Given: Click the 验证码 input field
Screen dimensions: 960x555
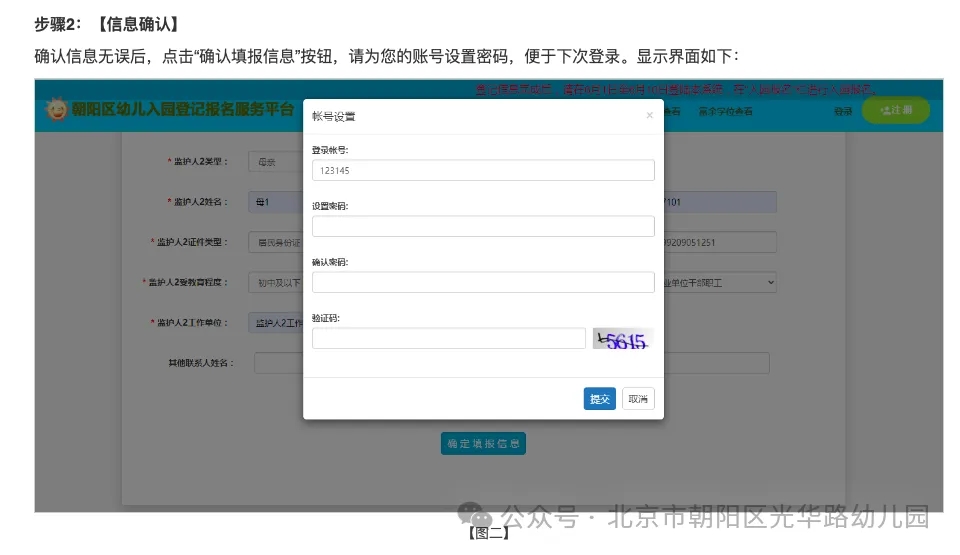Looking at the screenshot, I should tap(449, 338).
